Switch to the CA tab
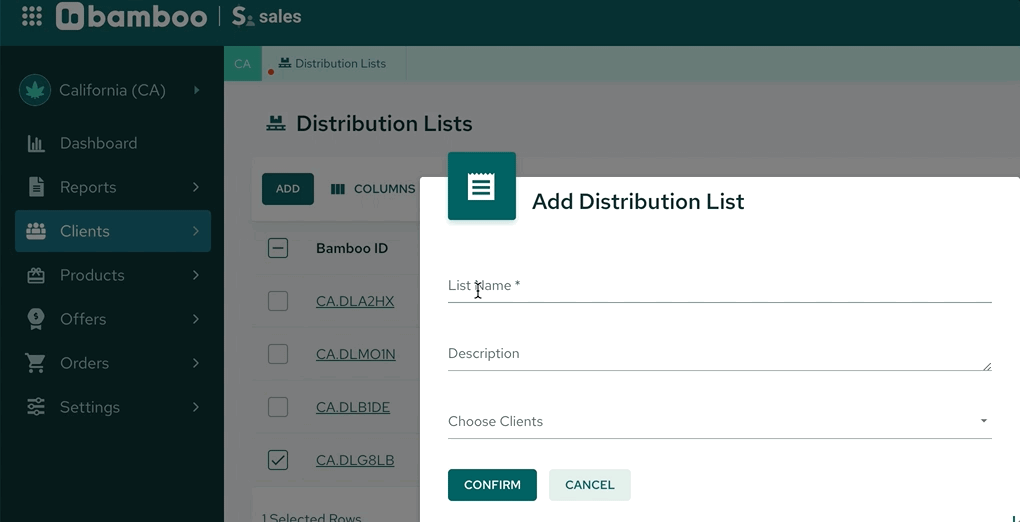Viewport: 1020px width, 522px height. pos(243,63)
